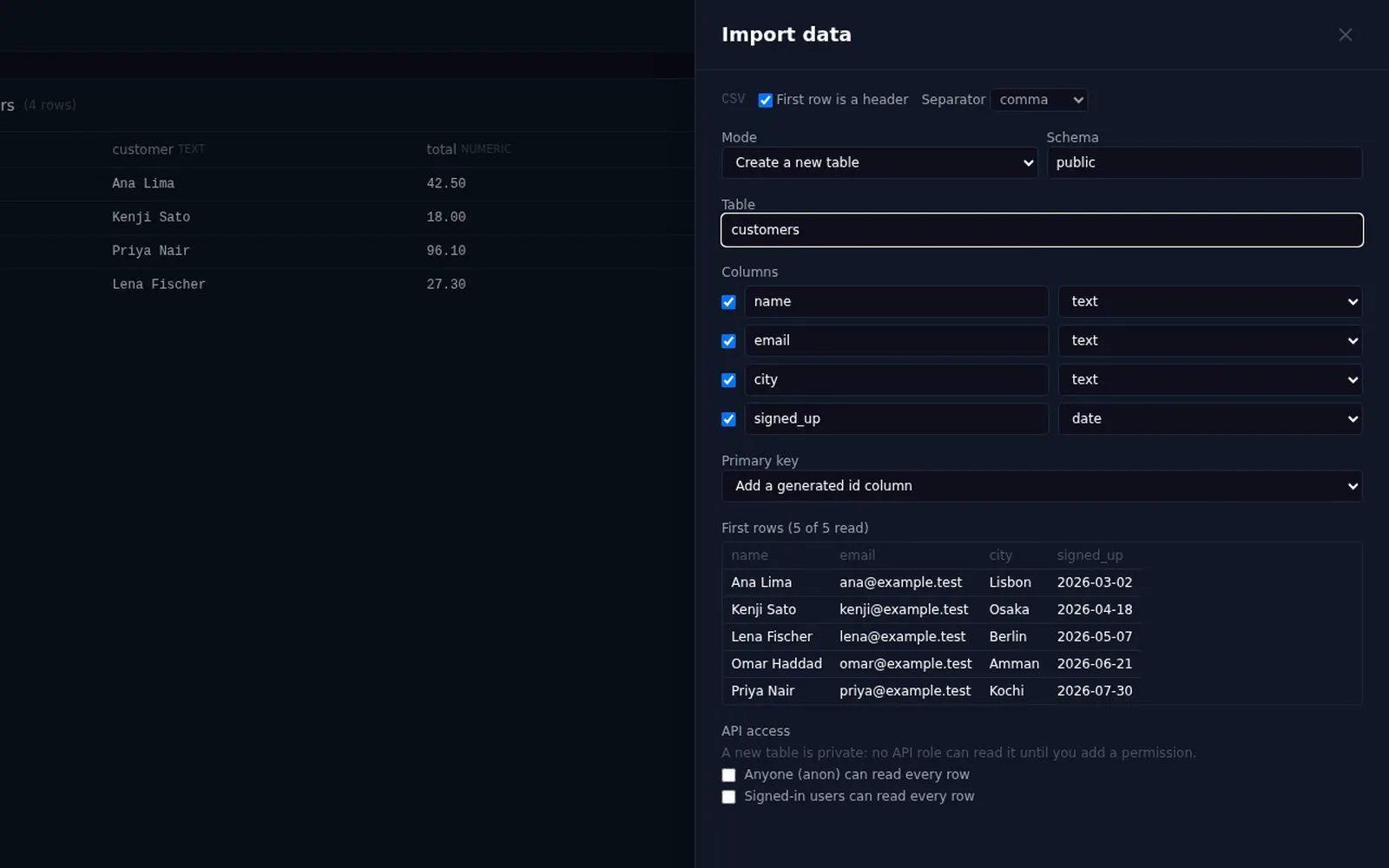
Task: Click the value 42.50 in background table
Action: (446, 183)
